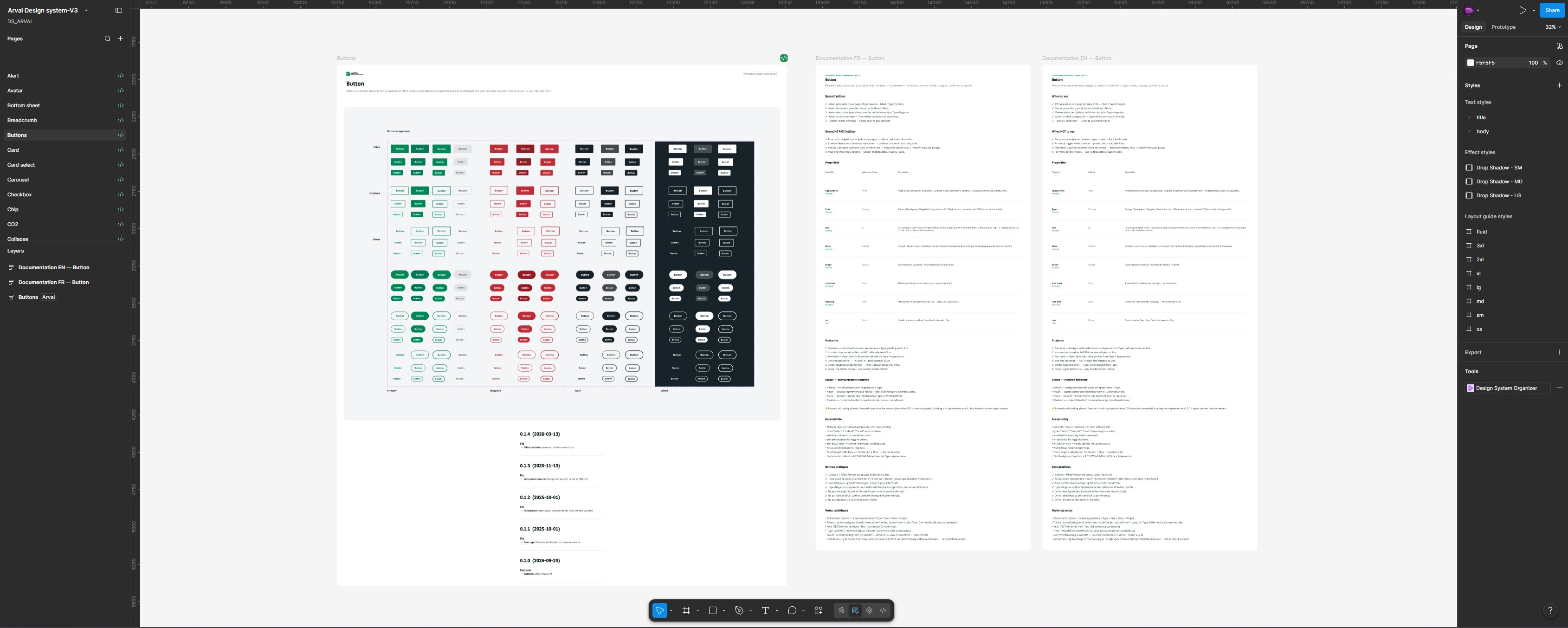Open Comment tool options dropdown arrow
The height and width of the screenshot is (628, 1568).
(803, 611)
